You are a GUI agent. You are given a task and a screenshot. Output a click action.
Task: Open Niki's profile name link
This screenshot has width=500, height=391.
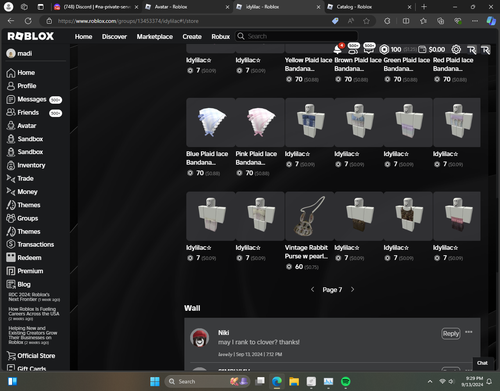pos(223,333)
